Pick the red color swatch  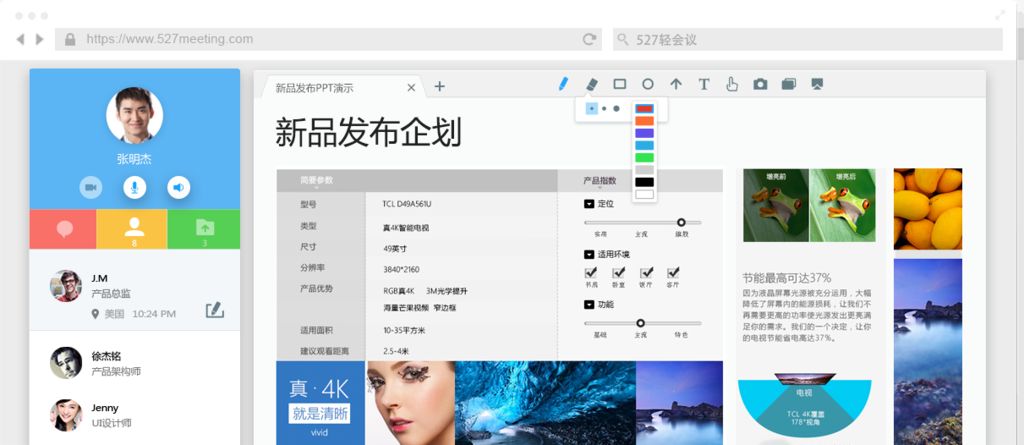pos(645,108)
